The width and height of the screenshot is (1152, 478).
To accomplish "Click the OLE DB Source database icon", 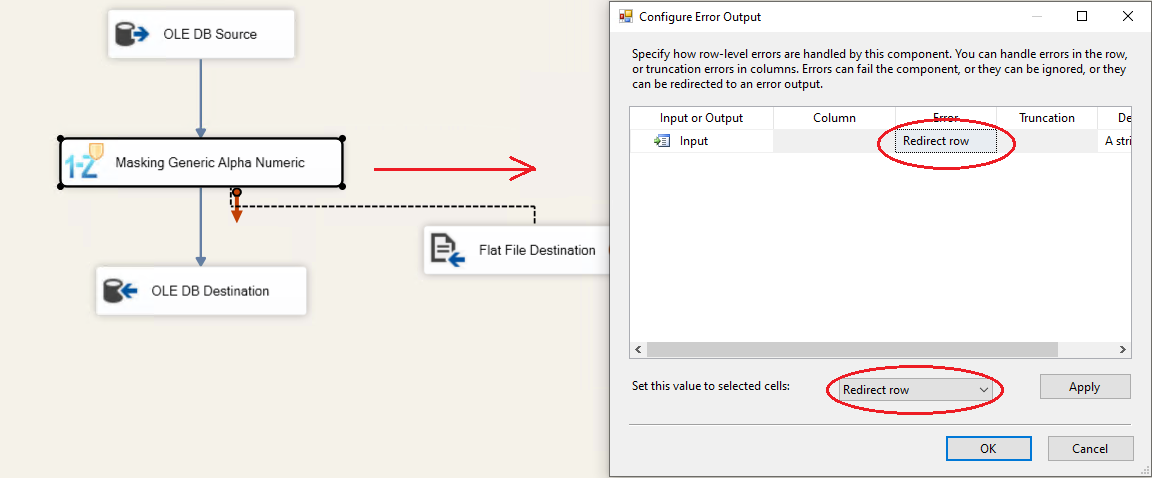I will click(x=133, y=35).
